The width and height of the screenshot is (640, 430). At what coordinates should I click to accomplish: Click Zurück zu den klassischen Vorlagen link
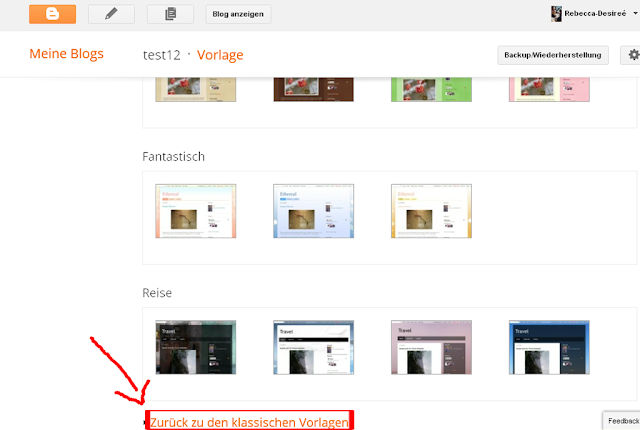tap(249, 422)
